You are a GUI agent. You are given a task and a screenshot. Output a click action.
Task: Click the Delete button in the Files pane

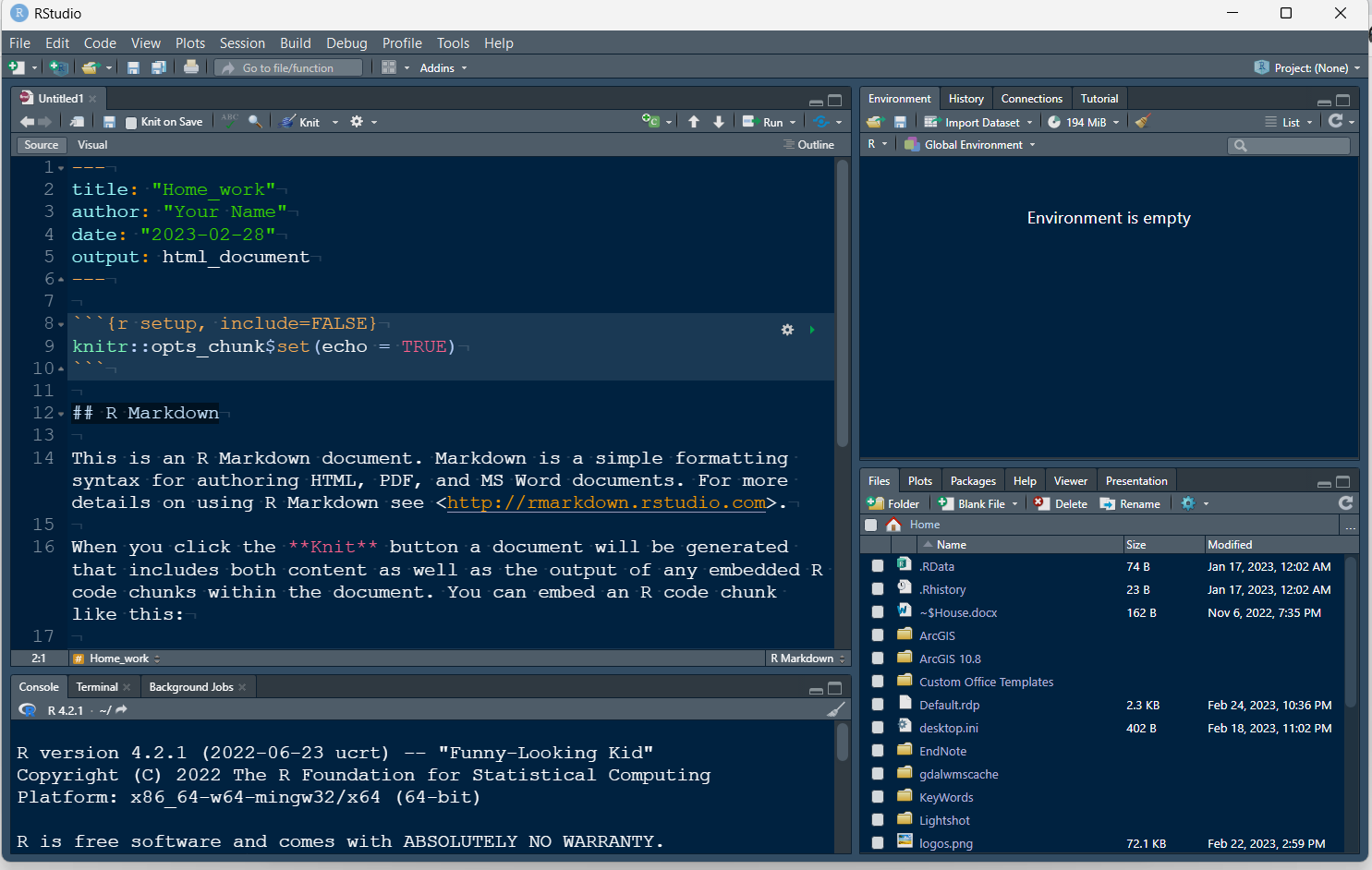1061,504
